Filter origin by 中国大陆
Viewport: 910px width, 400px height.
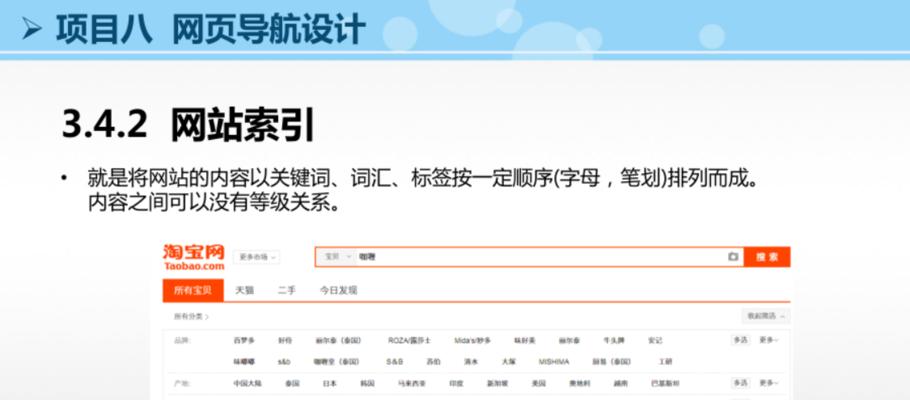coord(248,384)
